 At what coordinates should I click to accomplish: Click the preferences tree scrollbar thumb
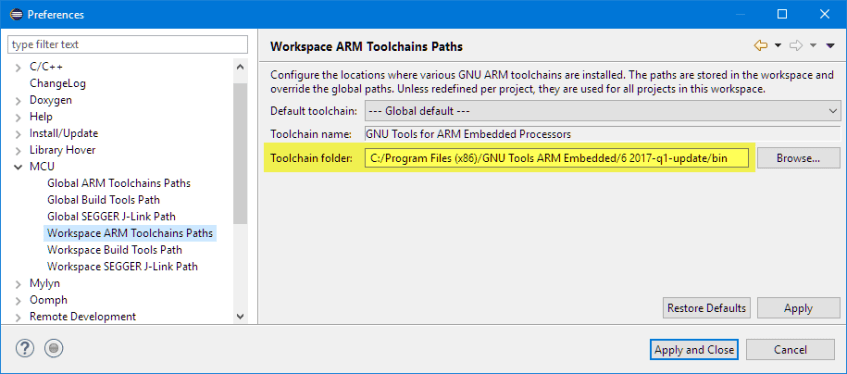(x=240, y=153)
